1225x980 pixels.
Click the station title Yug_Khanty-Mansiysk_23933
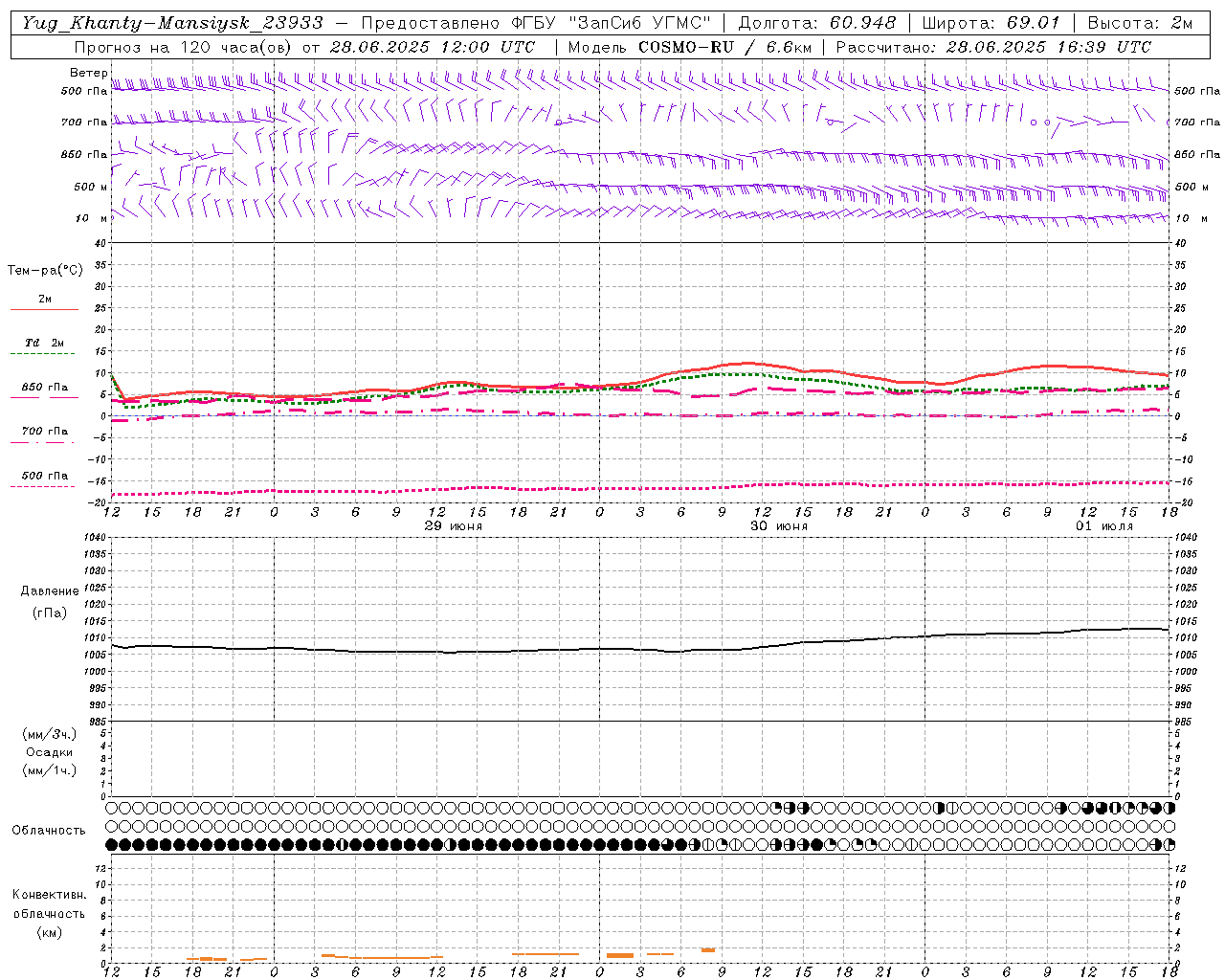pyautogui.click(x=172, y=23)
